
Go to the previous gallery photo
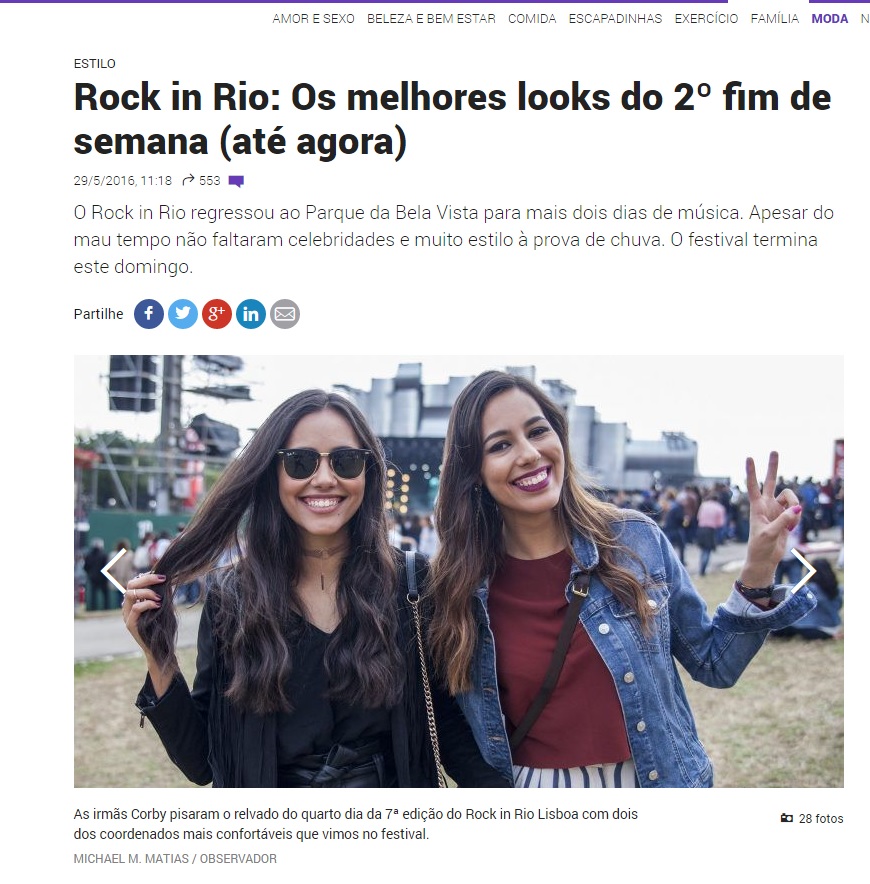point(114,571)
